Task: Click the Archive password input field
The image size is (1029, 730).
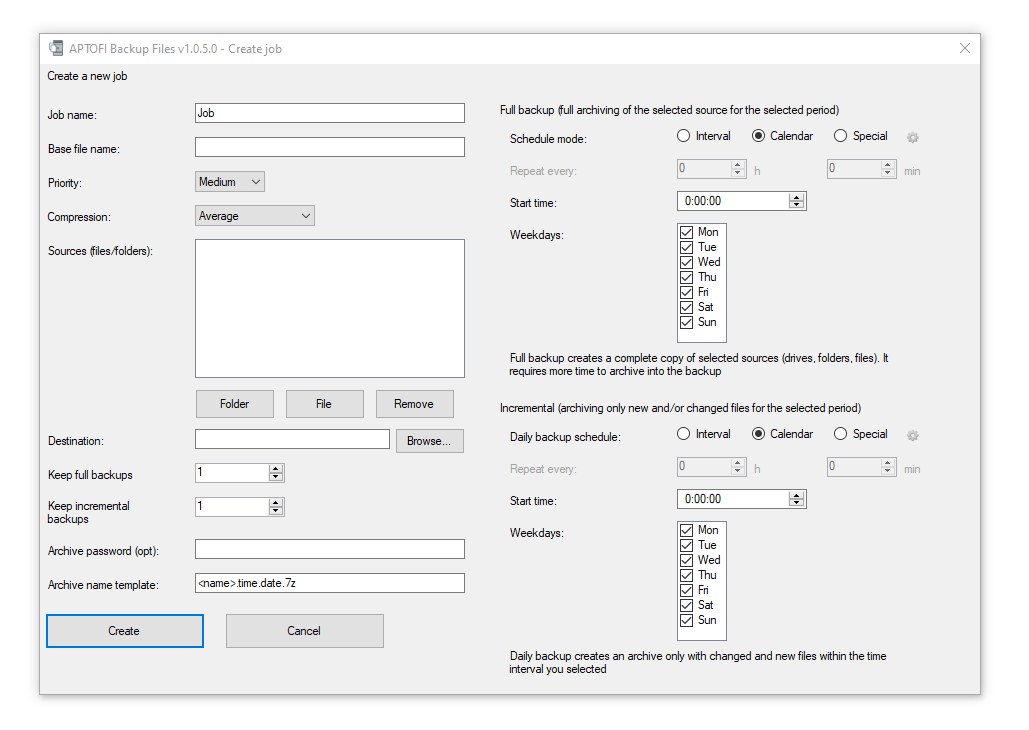Action: click(x=329, y=549)
